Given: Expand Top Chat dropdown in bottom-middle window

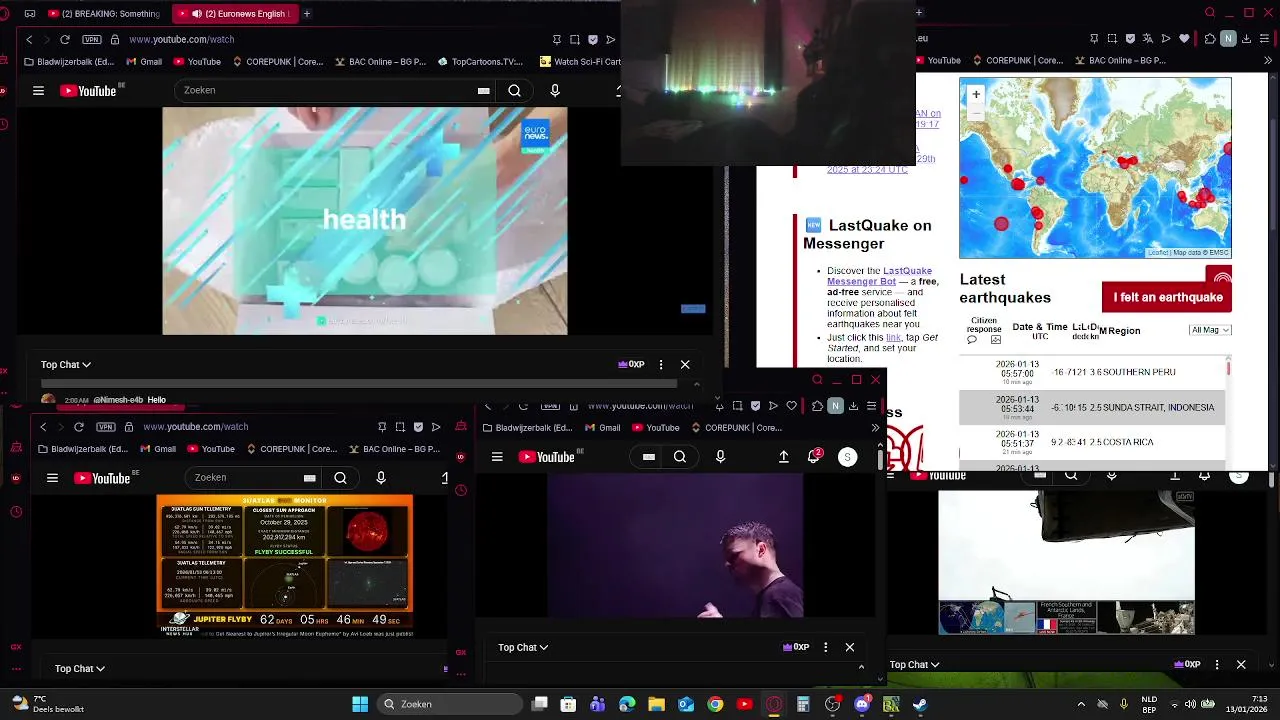Looking at the screenshot, I should click(523, 647).
